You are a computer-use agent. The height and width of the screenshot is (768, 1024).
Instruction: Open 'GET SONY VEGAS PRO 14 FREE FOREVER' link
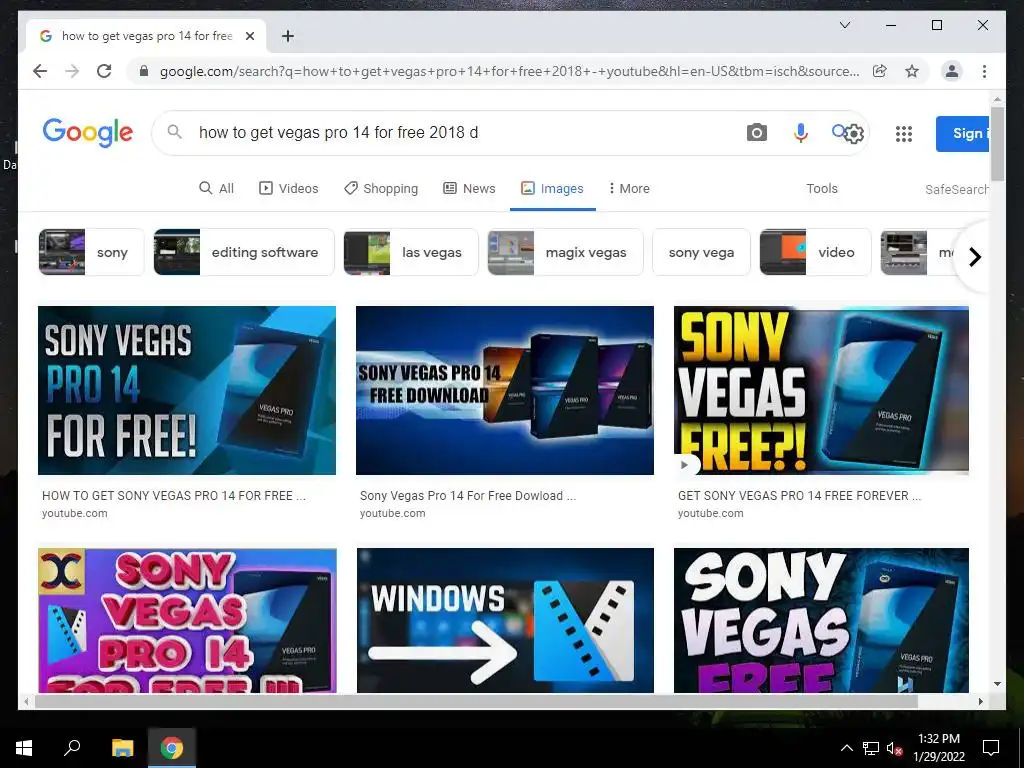pyautogui.click(x=799, y=496)
